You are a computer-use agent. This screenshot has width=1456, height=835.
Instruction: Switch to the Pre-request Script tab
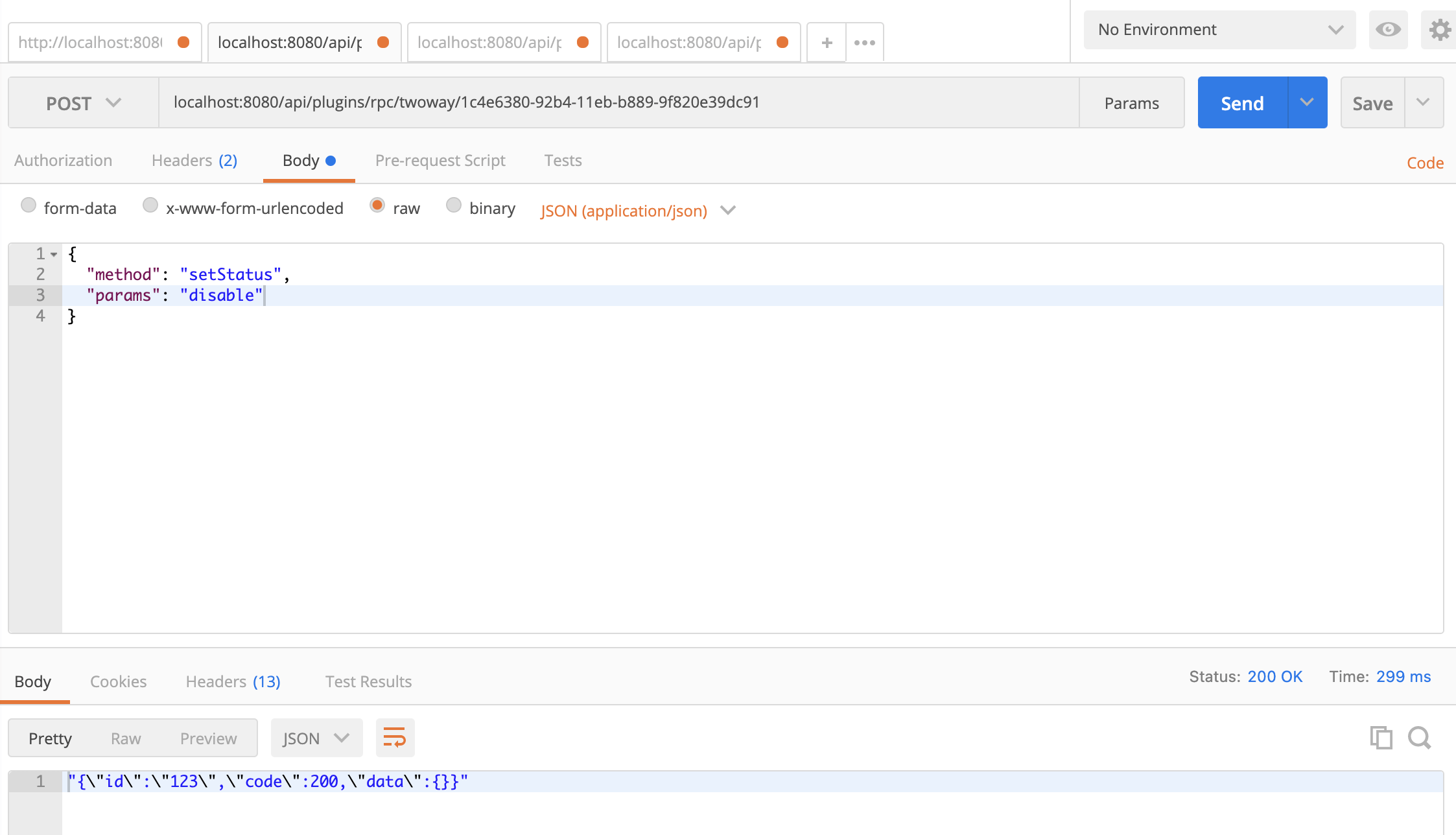pyautogui.click(x=440, y=160)
